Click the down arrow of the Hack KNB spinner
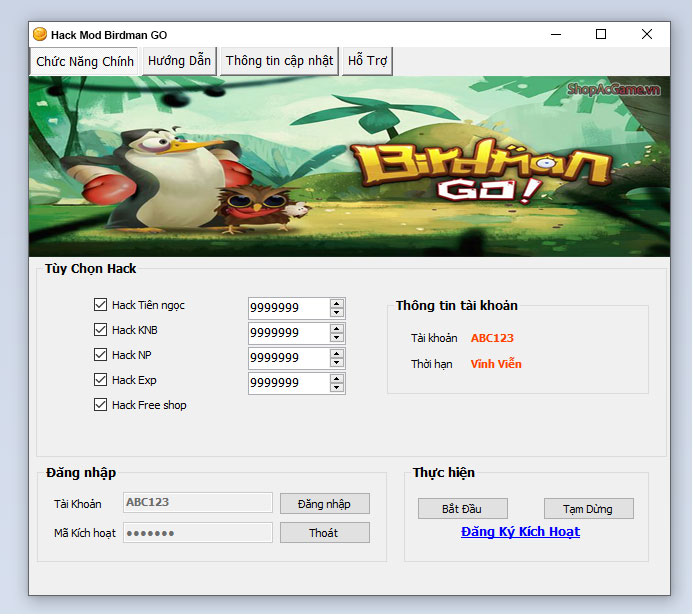Viewport: 693px width, 616px height. (x=336, y=338)
